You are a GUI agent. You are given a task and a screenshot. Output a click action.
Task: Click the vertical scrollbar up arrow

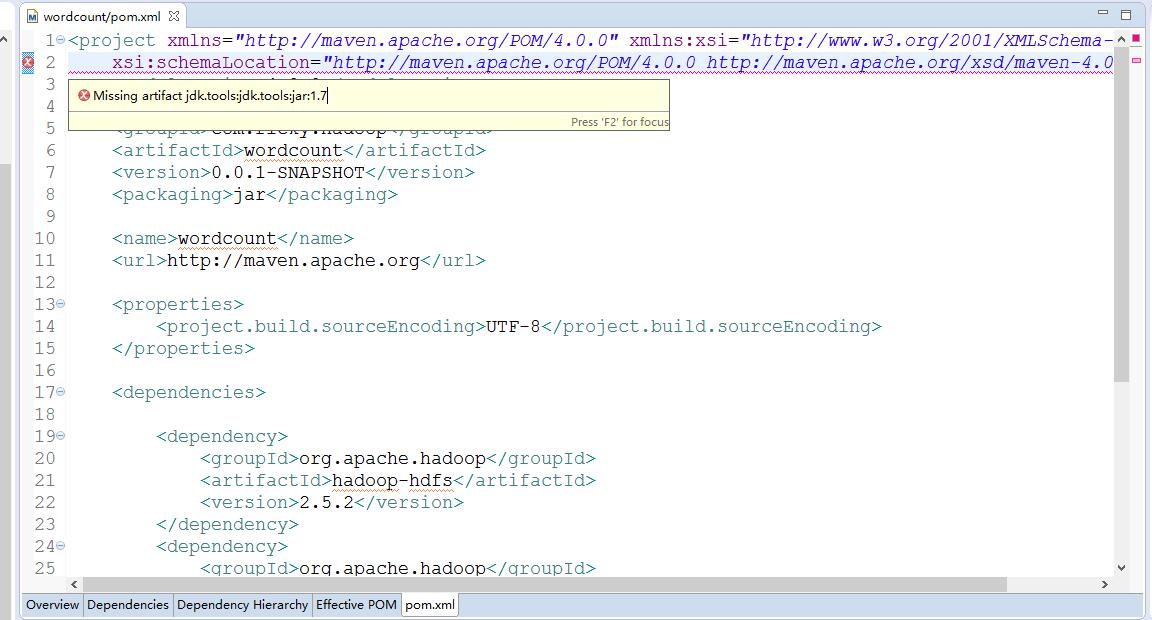[1121, 39]
